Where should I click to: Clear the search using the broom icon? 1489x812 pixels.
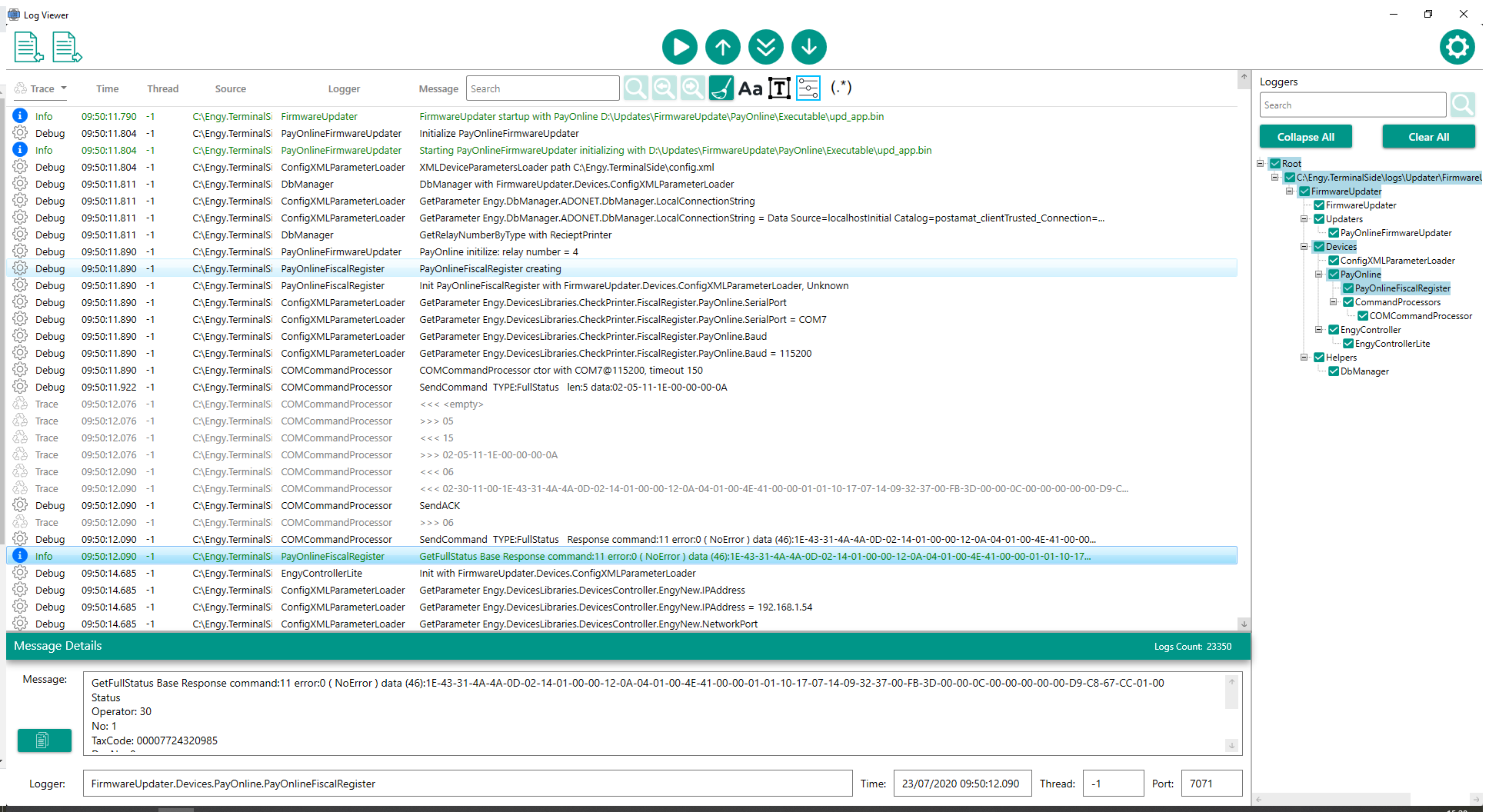pos(721,88)
